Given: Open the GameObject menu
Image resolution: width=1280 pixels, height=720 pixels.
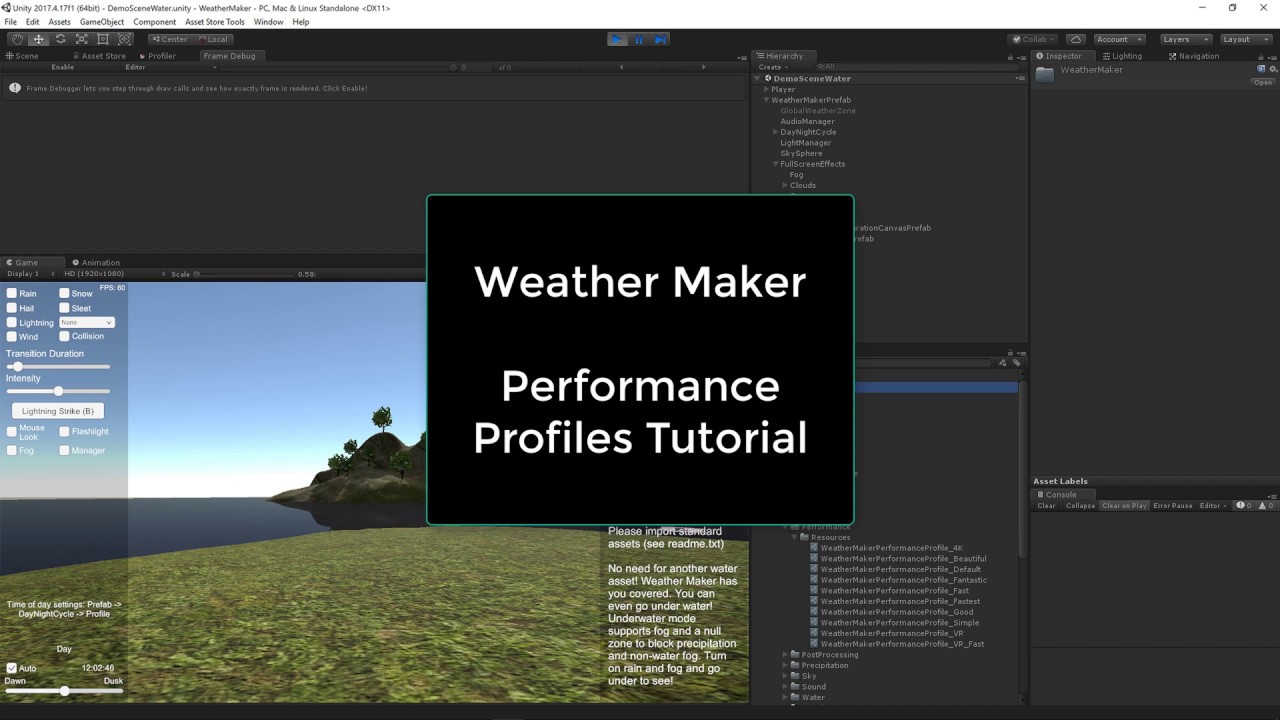Looking at the screenshot, I should coord(102,22).
